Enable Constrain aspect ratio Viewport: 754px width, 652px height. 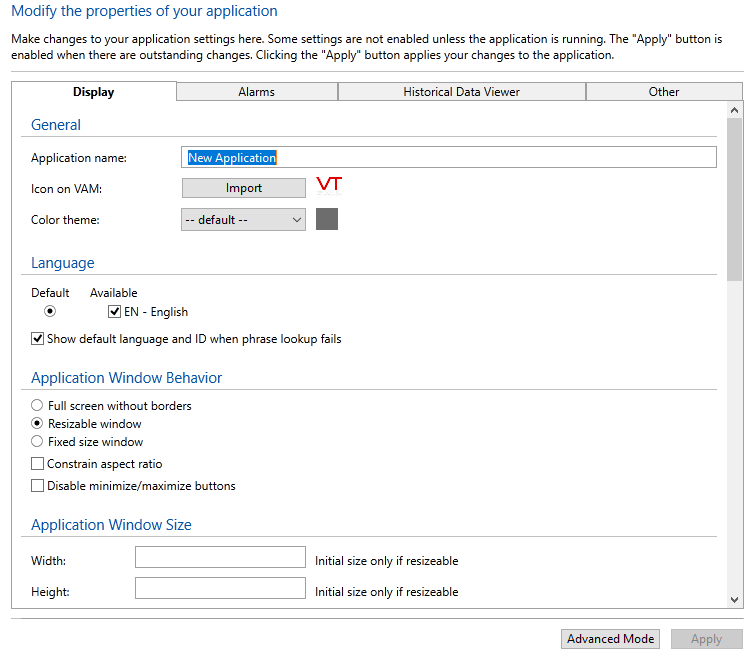click(x=38, y=464)
